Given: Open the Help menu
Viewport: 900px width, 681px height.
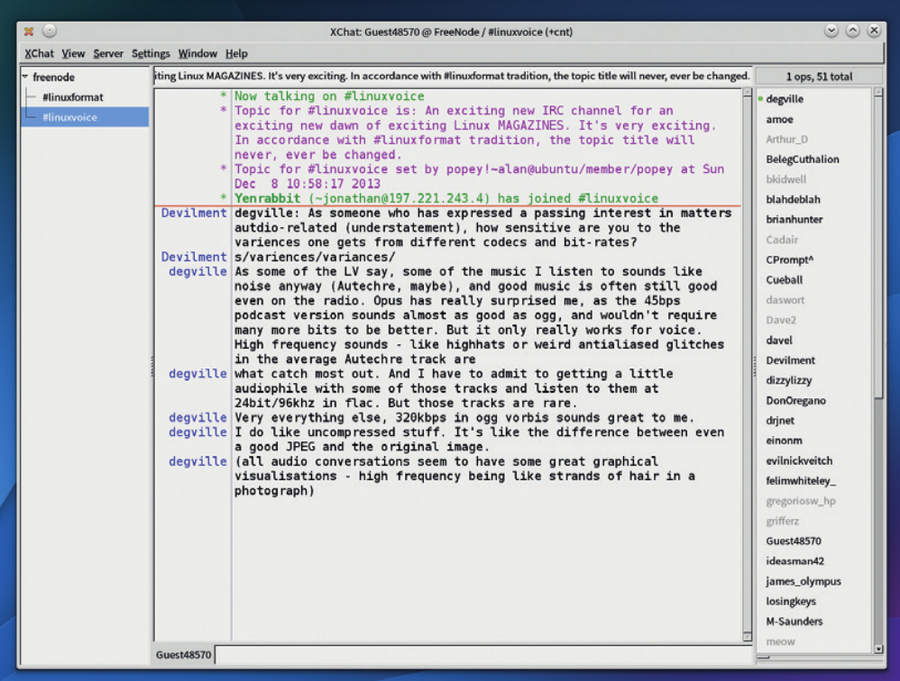Looking at the screenshot, I should [x=236, y=53].
